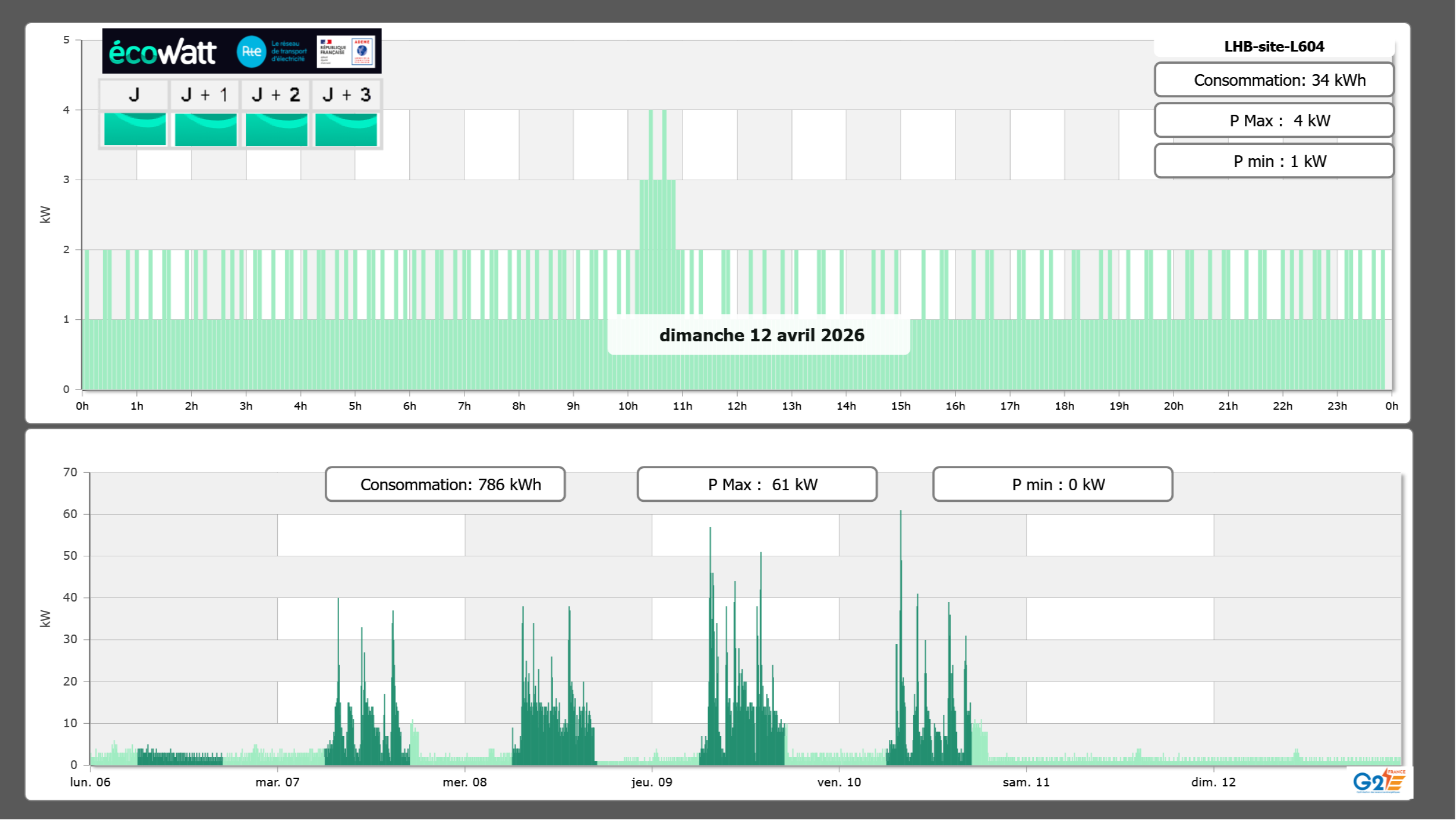Select the J + 3 header tab
Viewport: 1456px width, 820px height.
coord(346,94)
